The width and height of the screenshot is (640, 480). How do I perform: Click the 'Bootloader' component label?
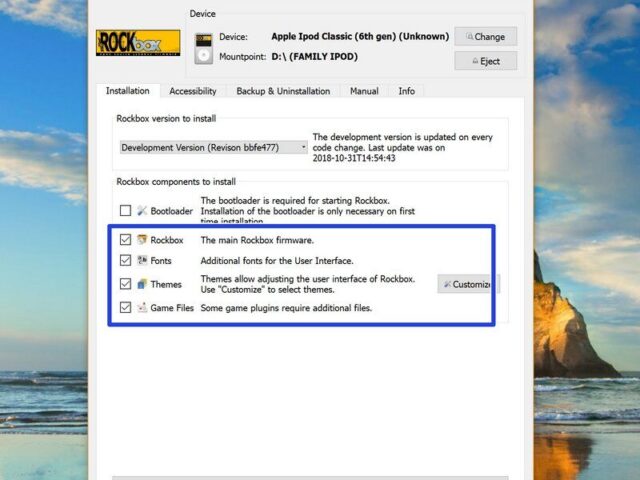click(171, 211)
